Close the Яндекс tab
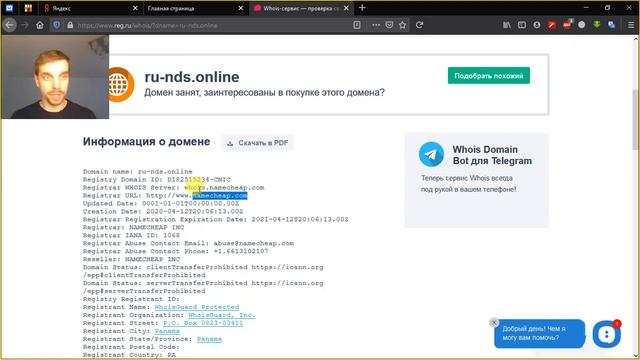Viewport: 640px width, 360px height. point(136,8)
